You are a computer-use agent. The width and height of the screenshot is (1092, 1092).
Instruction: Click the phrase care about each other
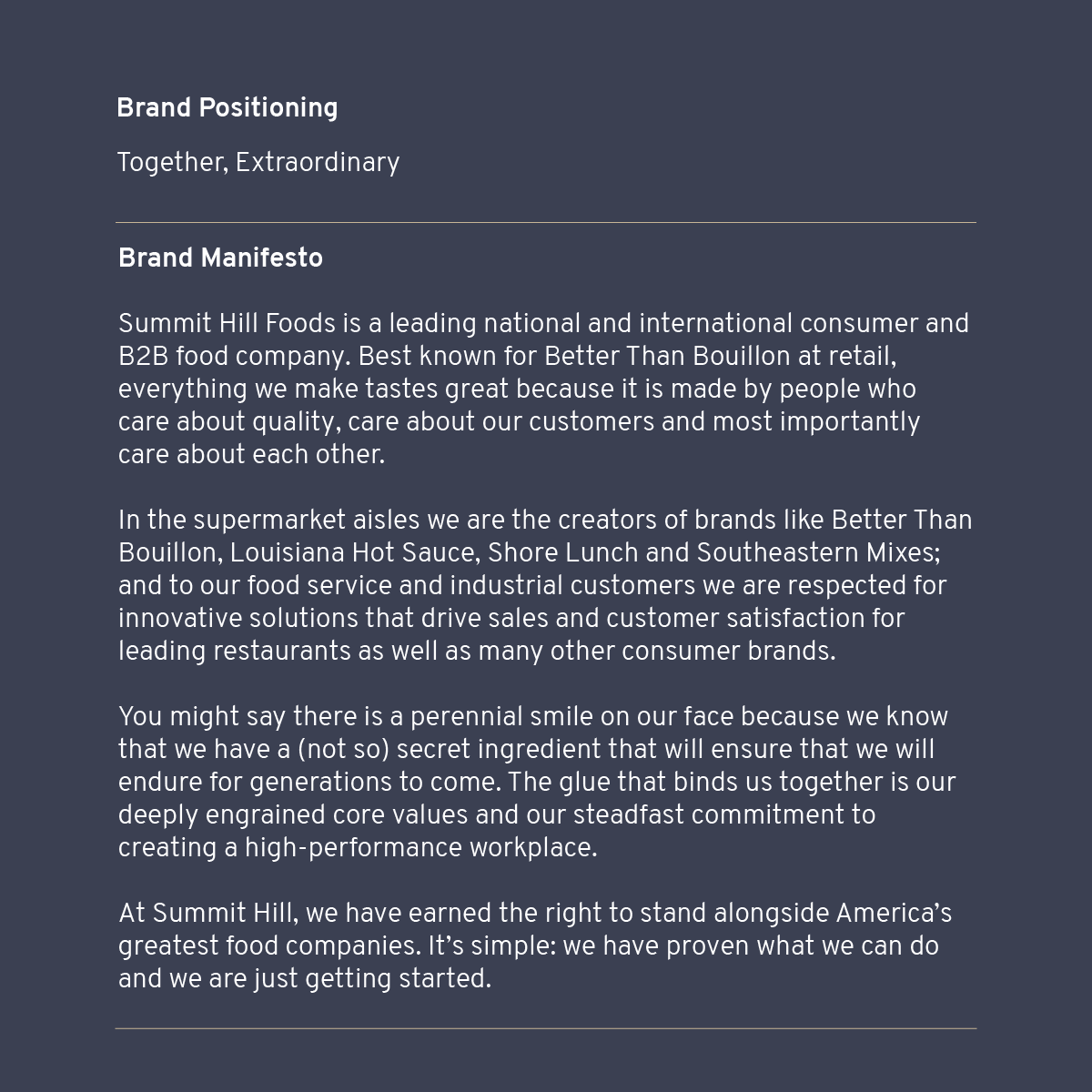(250, 455)
